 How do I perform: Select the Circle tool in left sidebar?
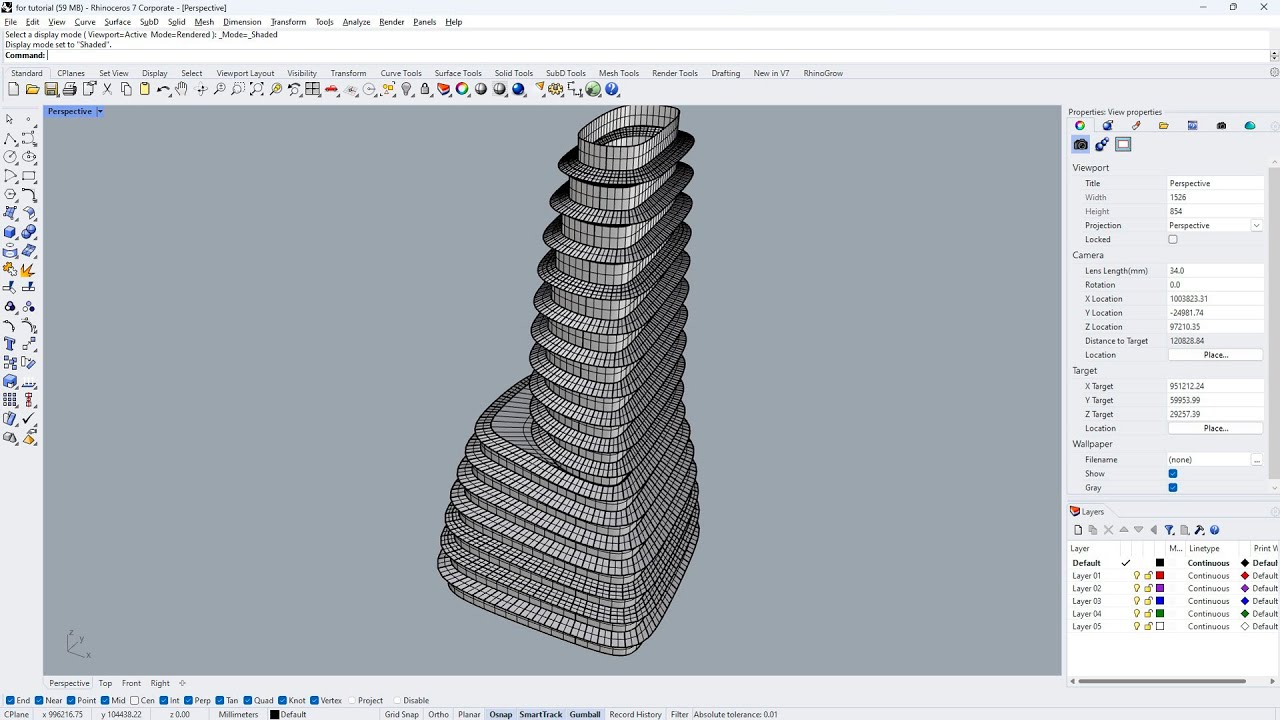10,157
